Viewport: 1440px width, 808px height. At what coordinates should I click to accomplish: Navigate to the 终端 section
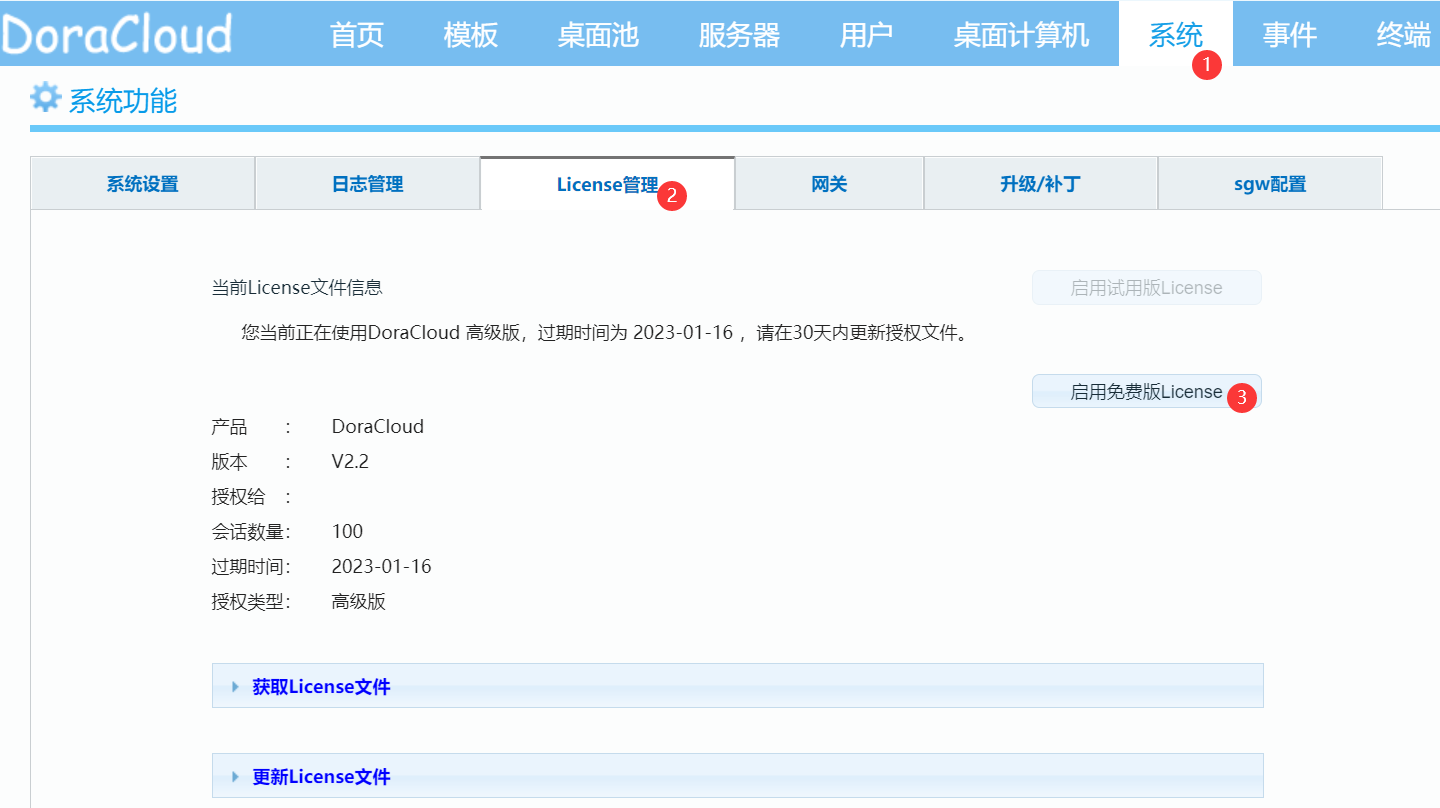(1404, 33)
